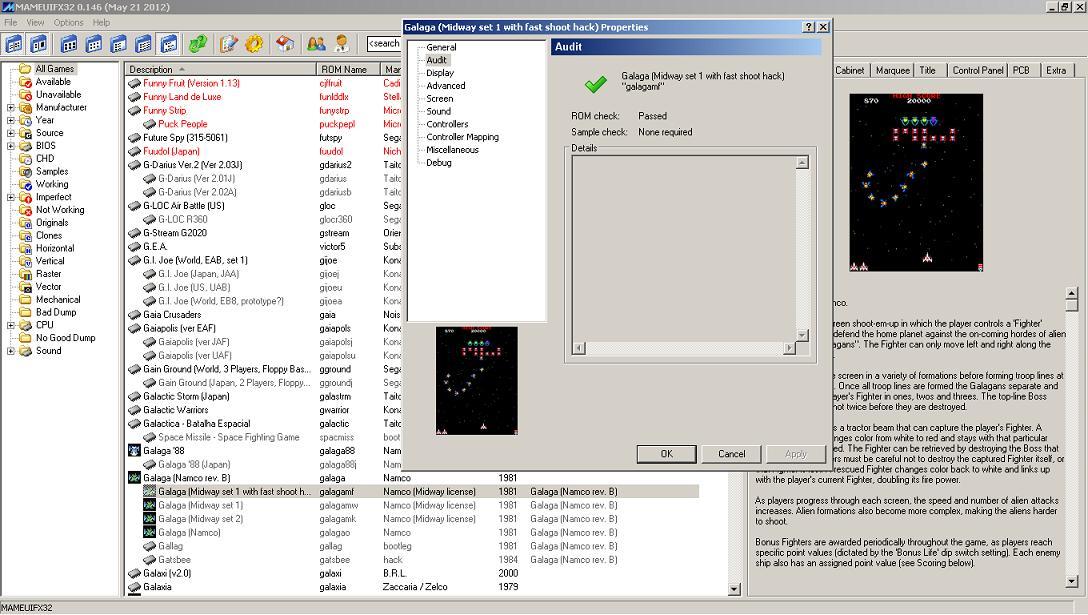The width and height of the screenshot is (1088, 615).
Task: Click the two-people icon in toolbar
Action: pyautogui.click(x=316, y=44)
